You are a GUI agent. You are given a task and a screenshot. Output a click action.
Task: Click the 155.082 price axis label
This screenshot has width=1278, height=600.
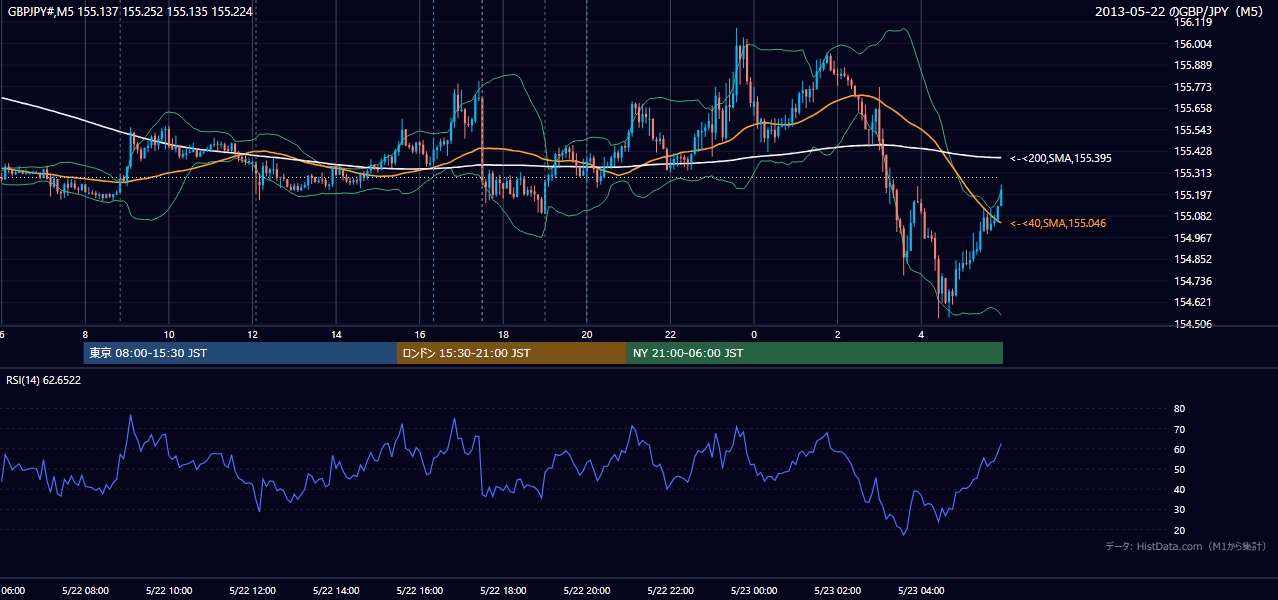point(1193,216)
